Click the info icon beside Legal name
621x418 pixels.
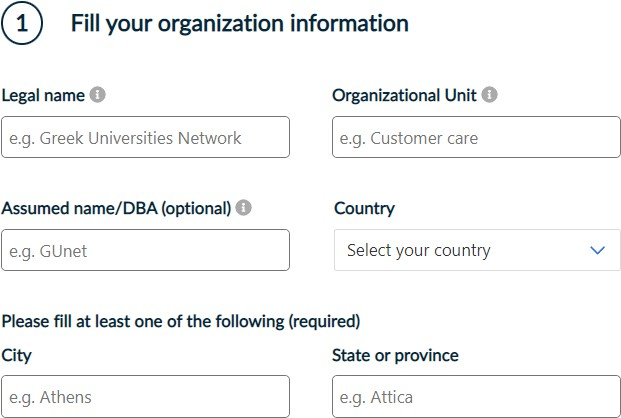97,95
